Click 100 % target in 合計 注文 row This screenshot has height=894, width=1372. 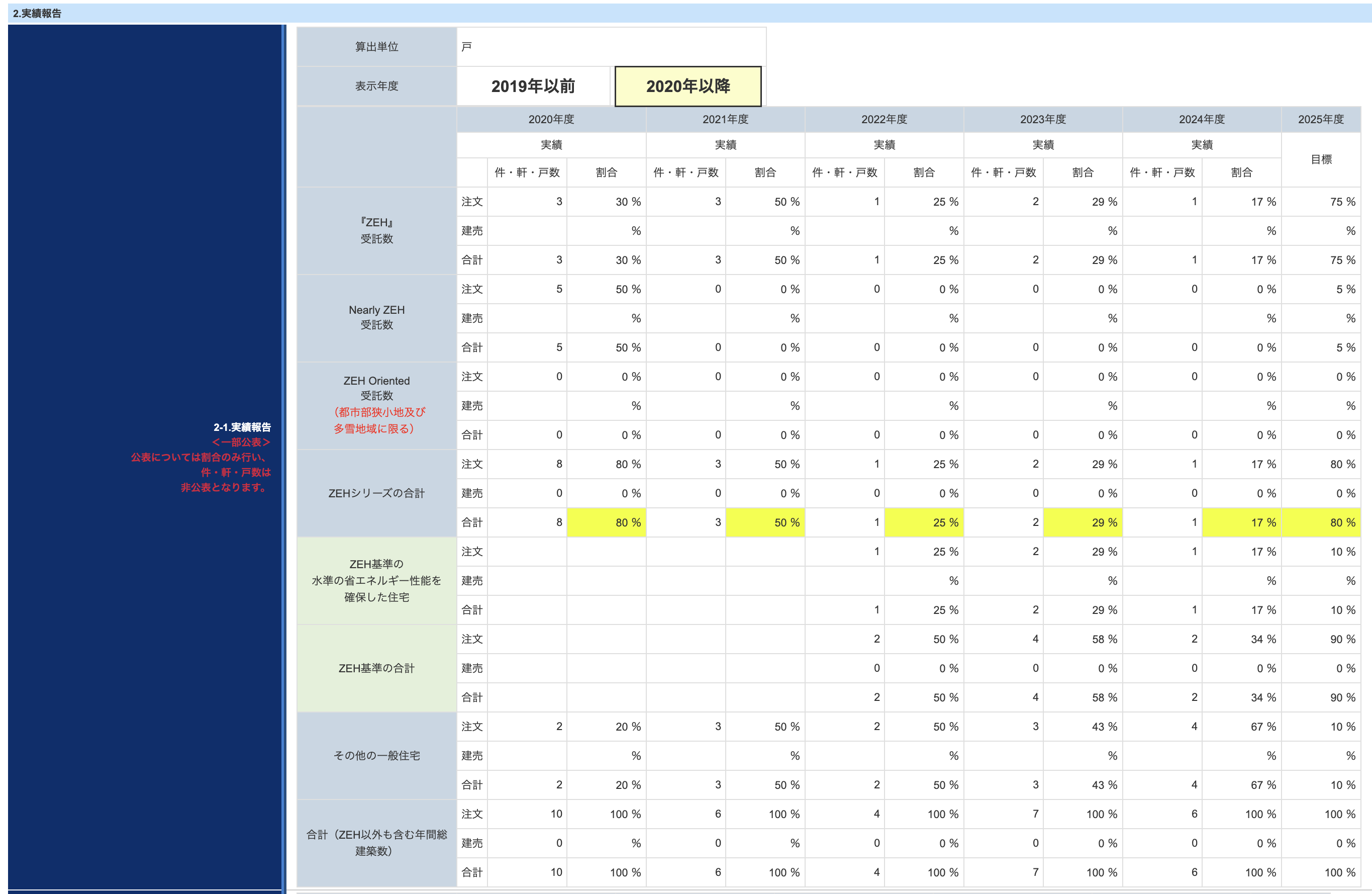tap(1321, 814)
